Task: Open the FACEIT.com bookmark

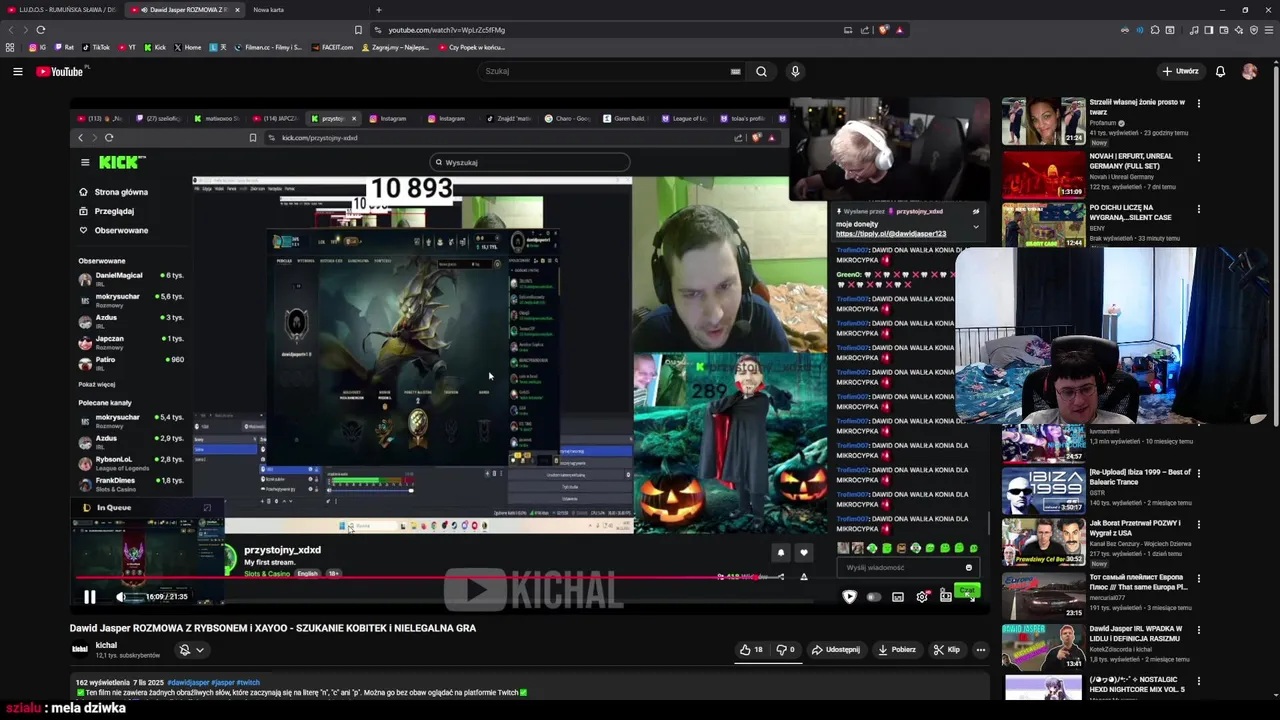Action: click(x=333, y=47)
